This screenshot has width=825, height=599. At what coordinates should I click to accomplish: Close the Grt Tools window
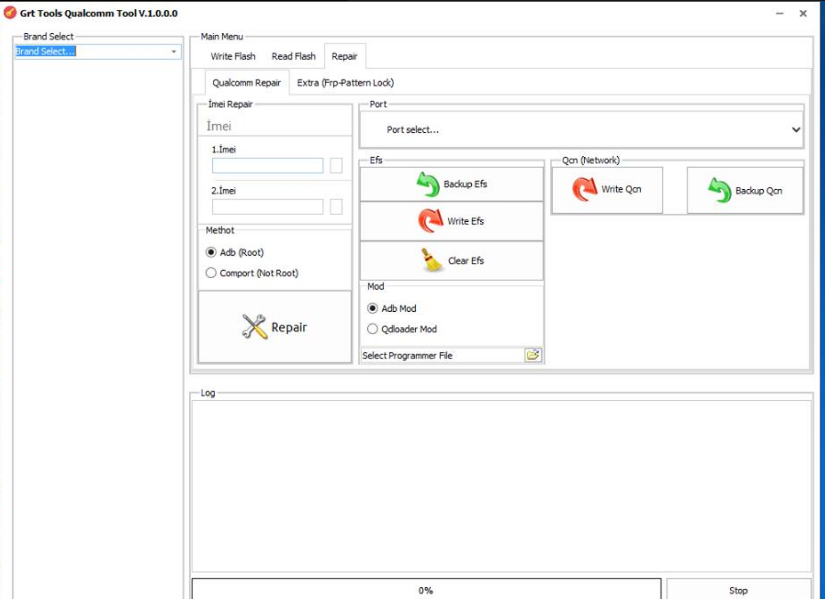click(x=803, y=13)
